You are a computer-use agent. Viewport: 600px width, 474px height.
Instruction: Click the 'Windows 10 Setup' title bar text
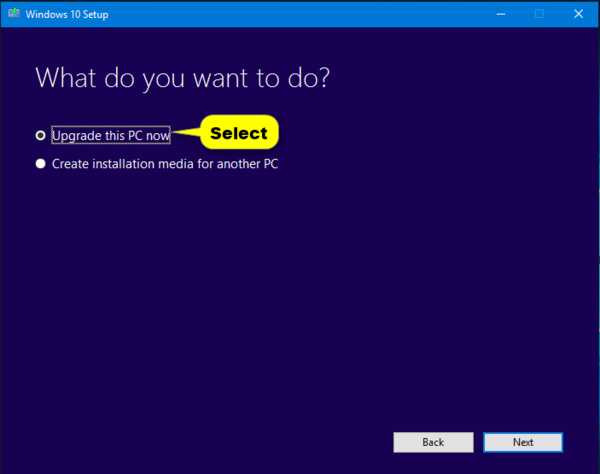click(67, 14)
